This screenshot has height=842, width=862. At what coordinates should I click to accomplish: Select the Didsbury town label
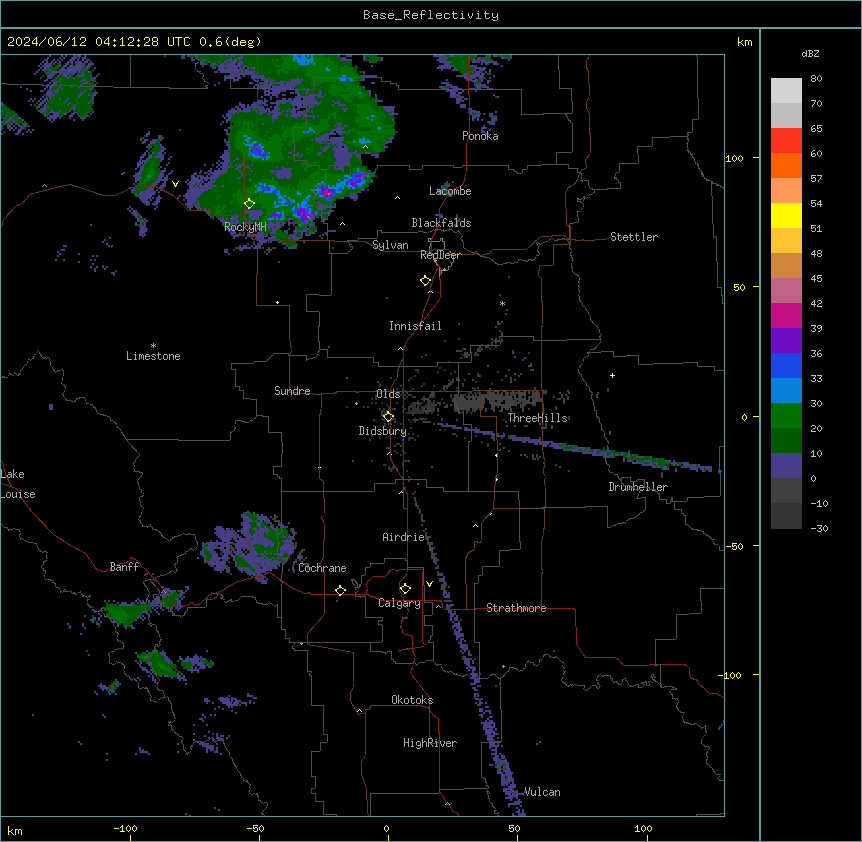coord(383,431)
